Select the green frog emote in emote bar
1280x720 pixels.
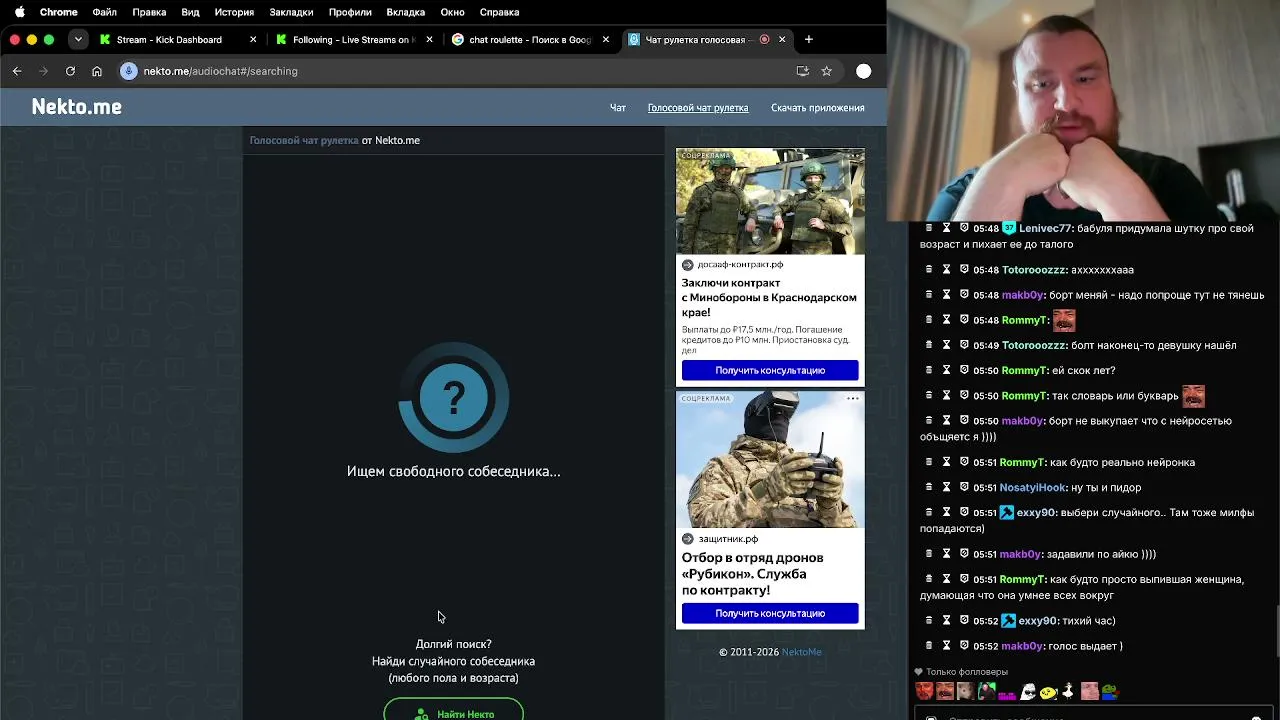tap(1109, 691)
